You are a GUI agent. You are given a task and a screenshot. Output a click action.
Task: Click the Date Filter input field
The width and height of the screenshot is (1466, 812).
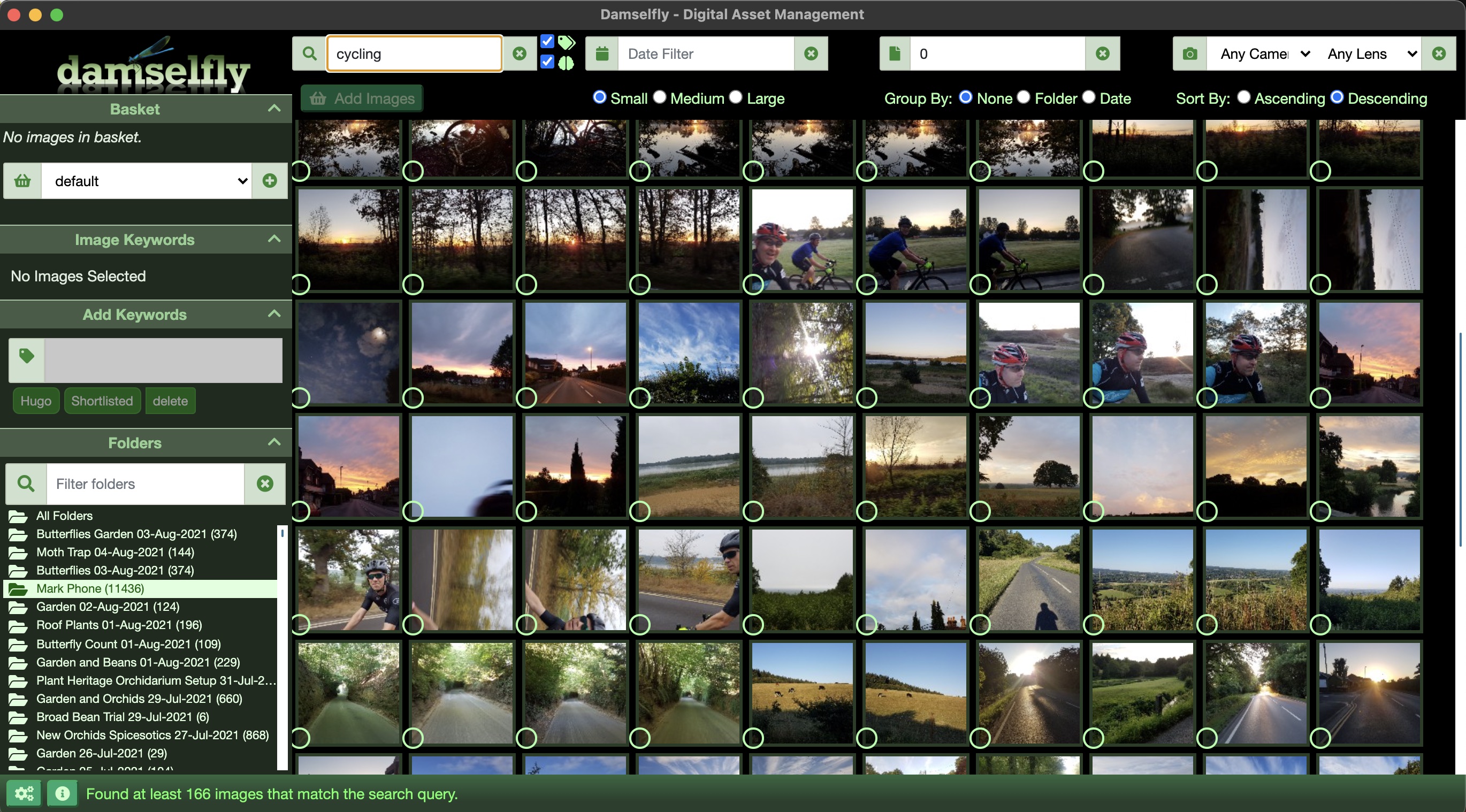point(706,53)
